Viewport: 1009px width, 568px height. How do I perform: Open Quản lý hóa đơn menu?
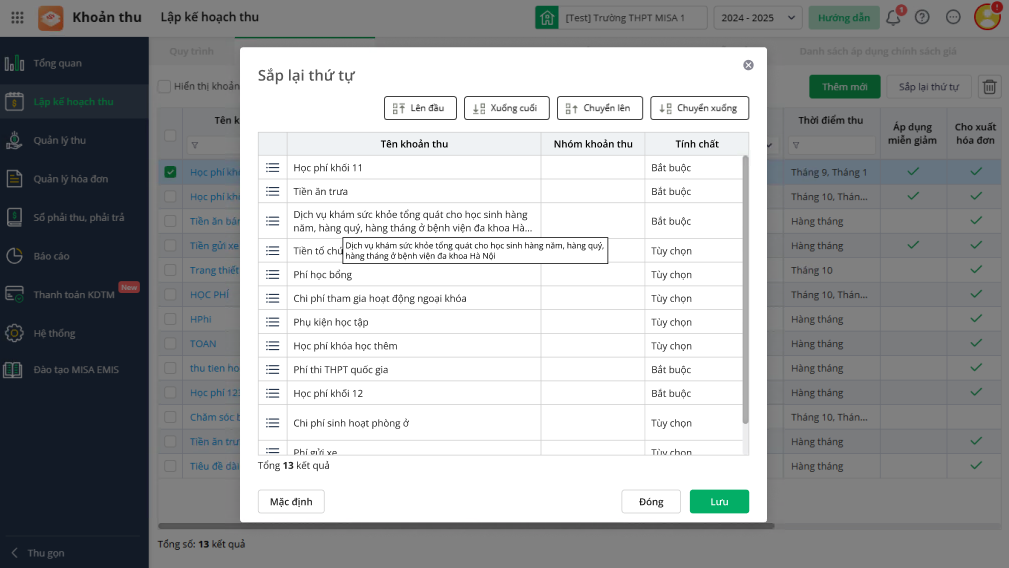pyautogui.click(x=70, y=179)
